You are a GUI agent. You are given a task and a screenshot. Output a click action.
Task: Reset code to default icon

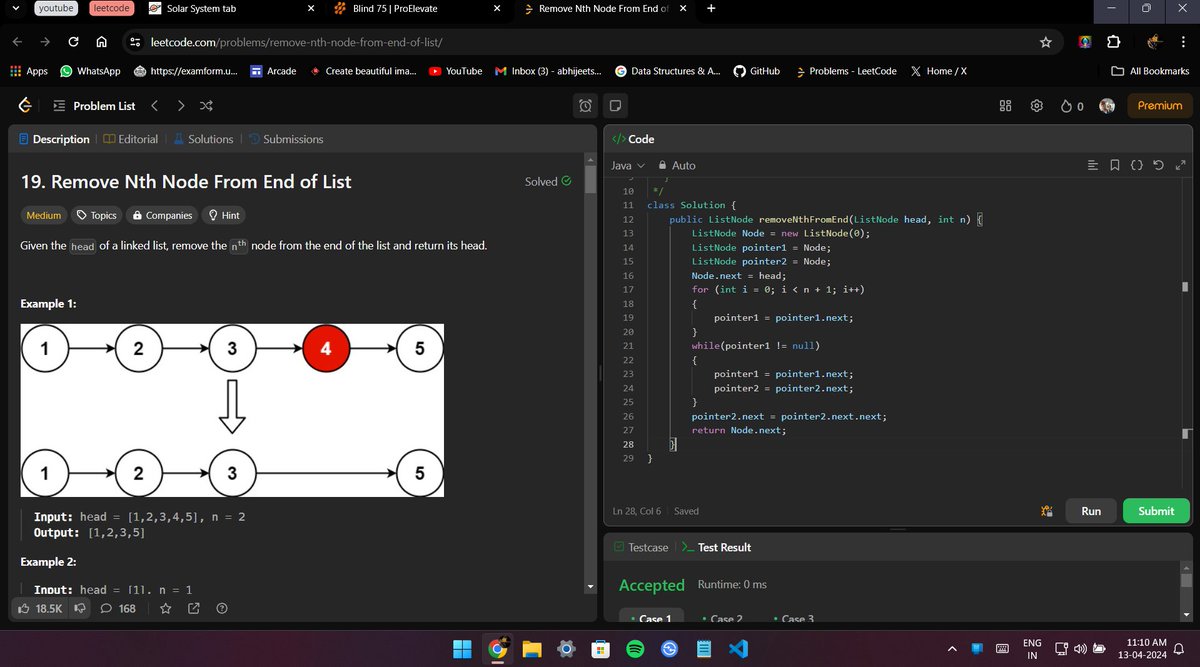tap(1159, 165)
